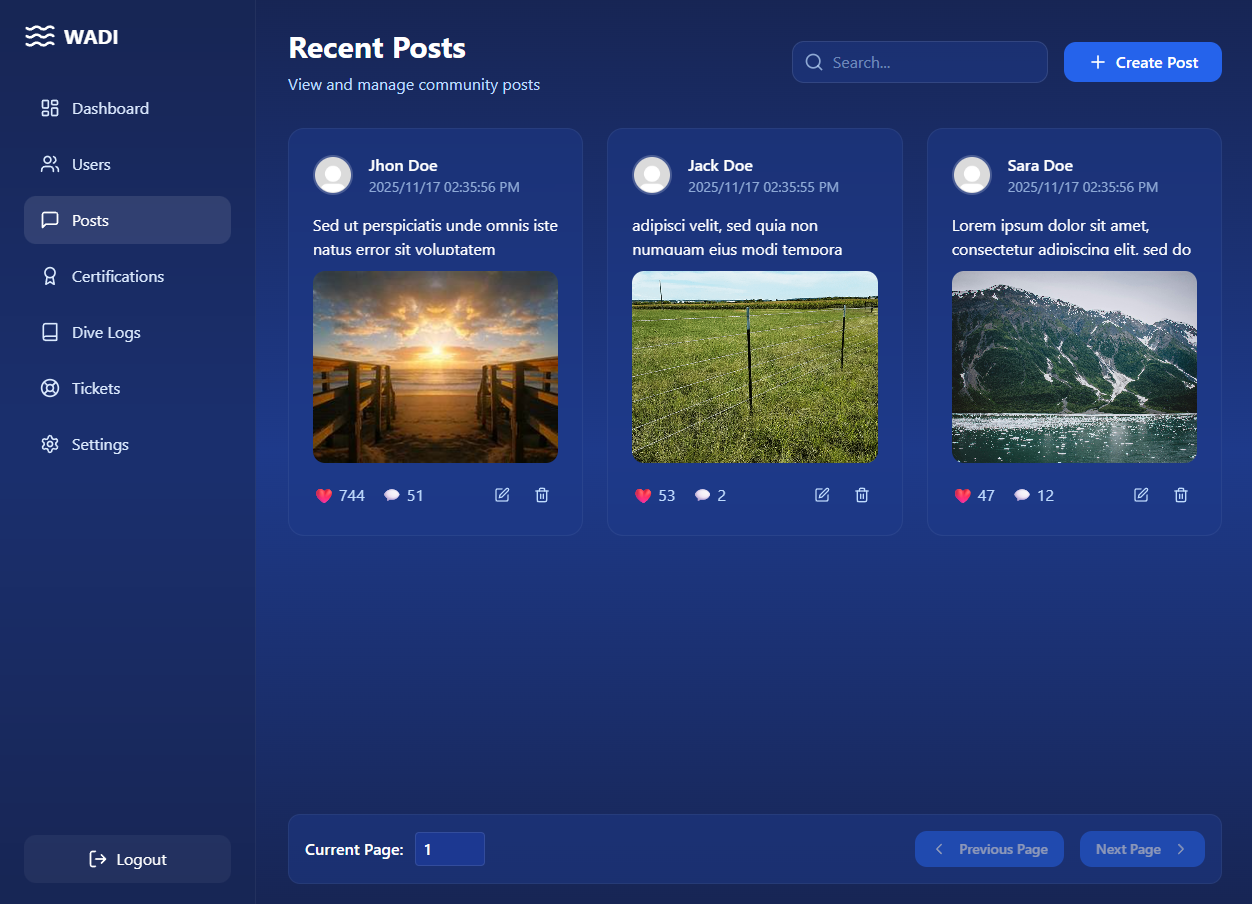Viewport: 1252px width, 904px height.
Task: Like Jhon Doe's post with heart icon
Action: point(324,496)
